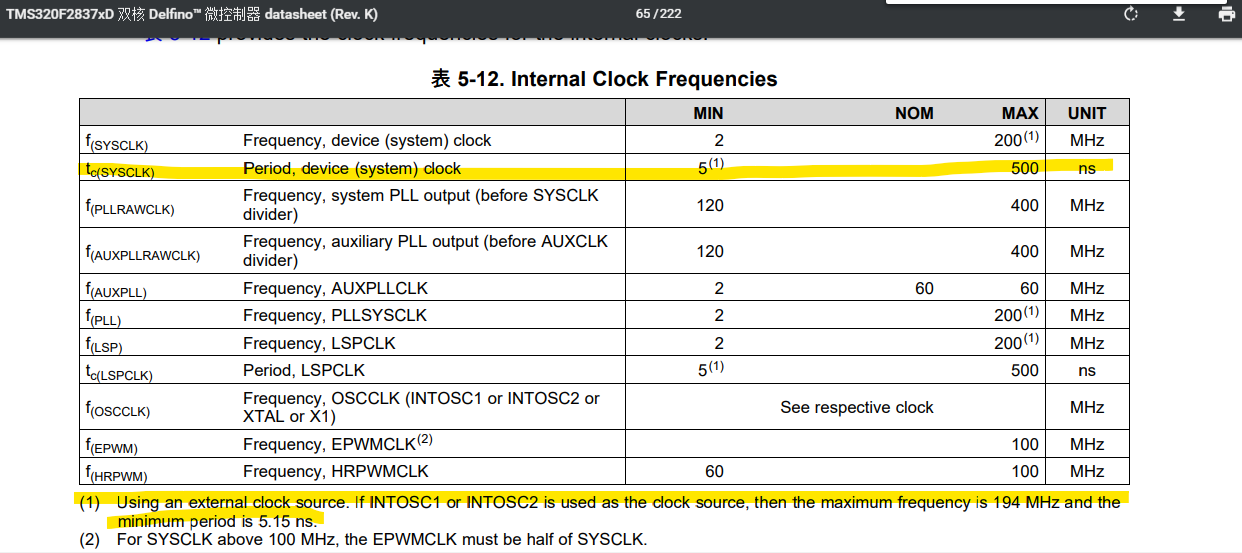This screenshot has width=1242, height=553.
Task: Click the MAX value 500 in the tc(SYSCLK) row
Action: coord(1025,168)
